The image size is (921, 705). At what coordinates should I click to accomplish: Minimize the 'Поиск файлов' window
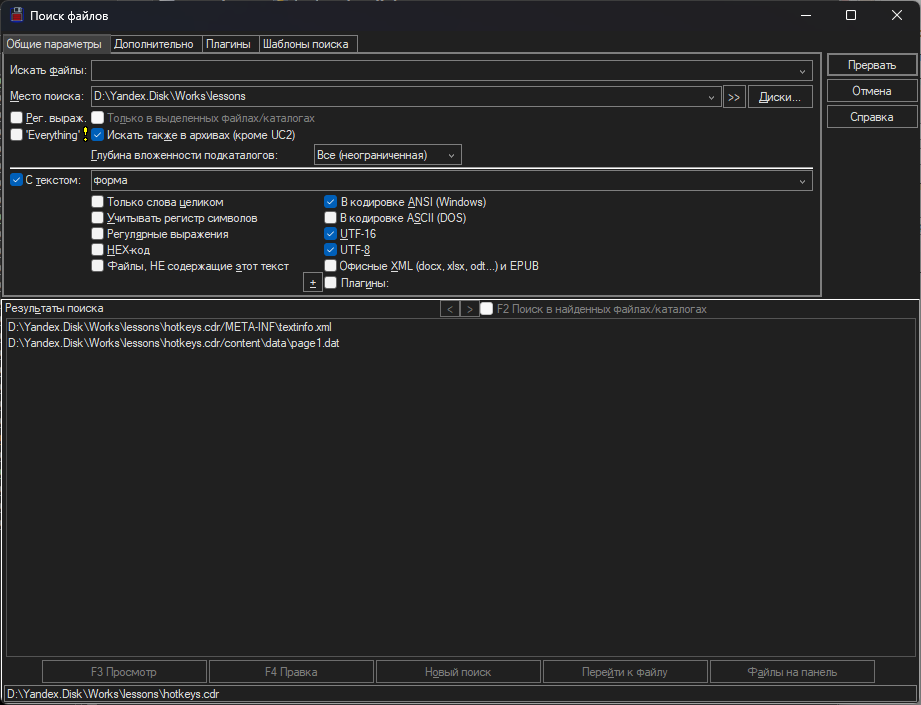[x=806, y=15]
